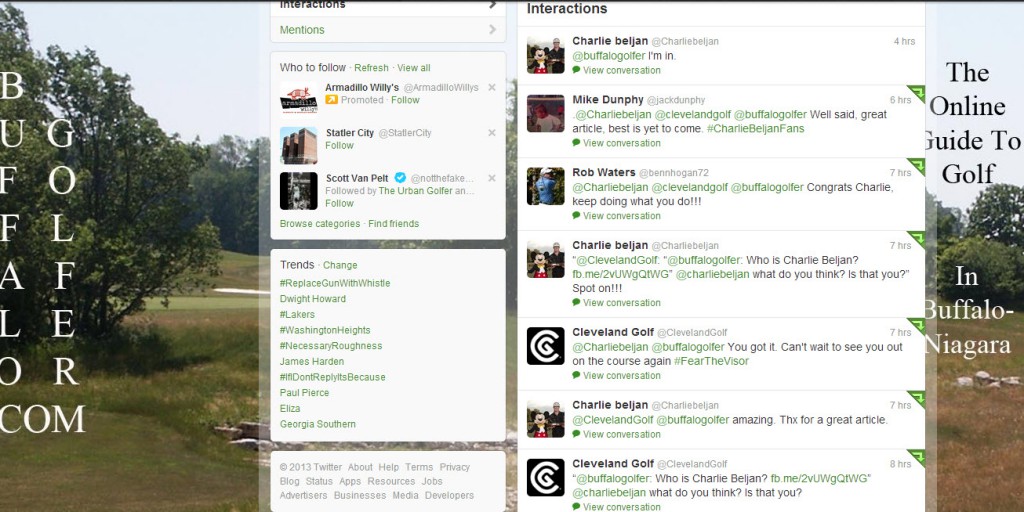Click green corner flag on Rob Waters tweet
This screenshot has height=512, width=1024.
[x=916, y=166]
